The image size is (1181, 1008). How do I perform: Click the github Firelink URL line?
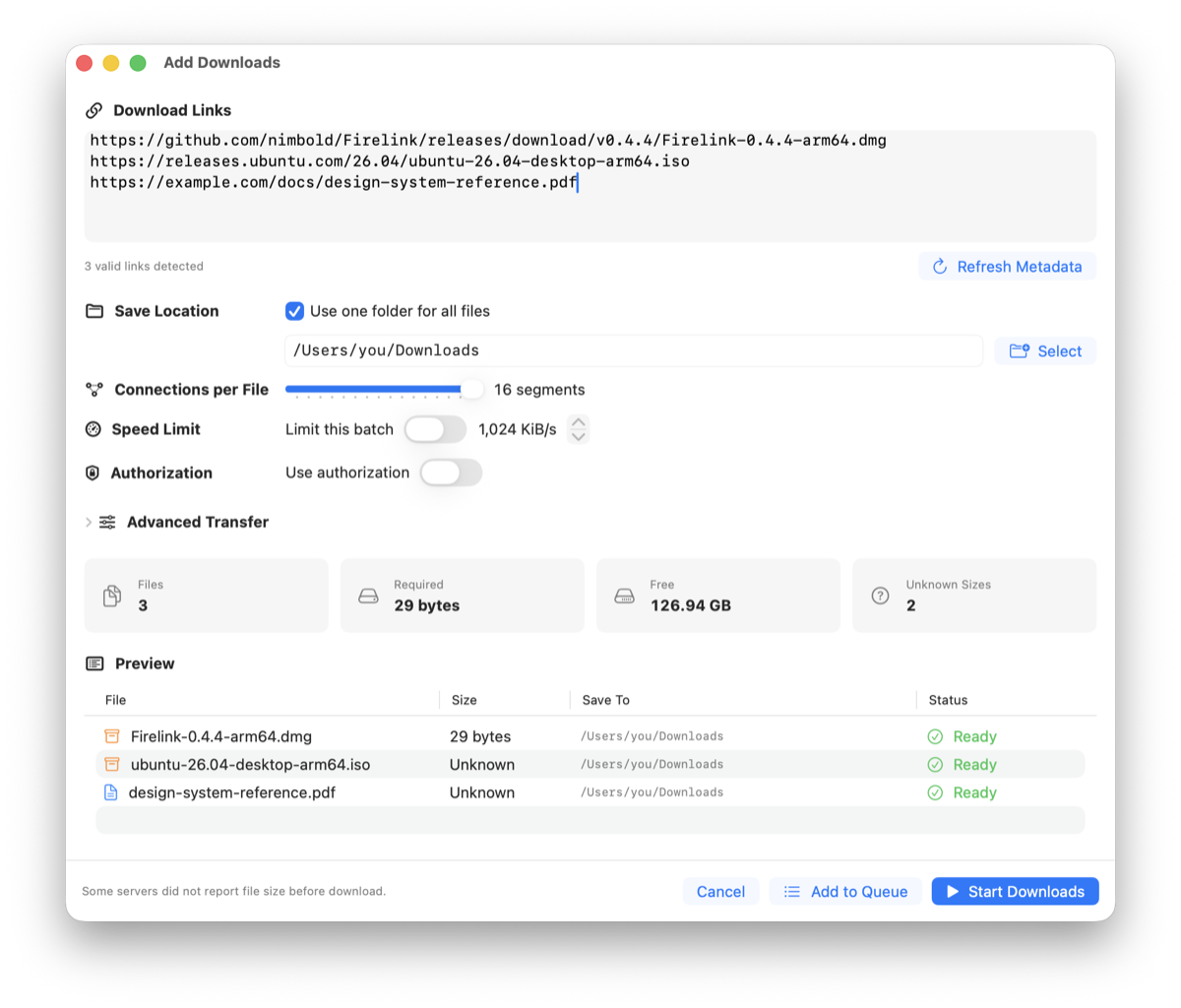click(488, 140)
